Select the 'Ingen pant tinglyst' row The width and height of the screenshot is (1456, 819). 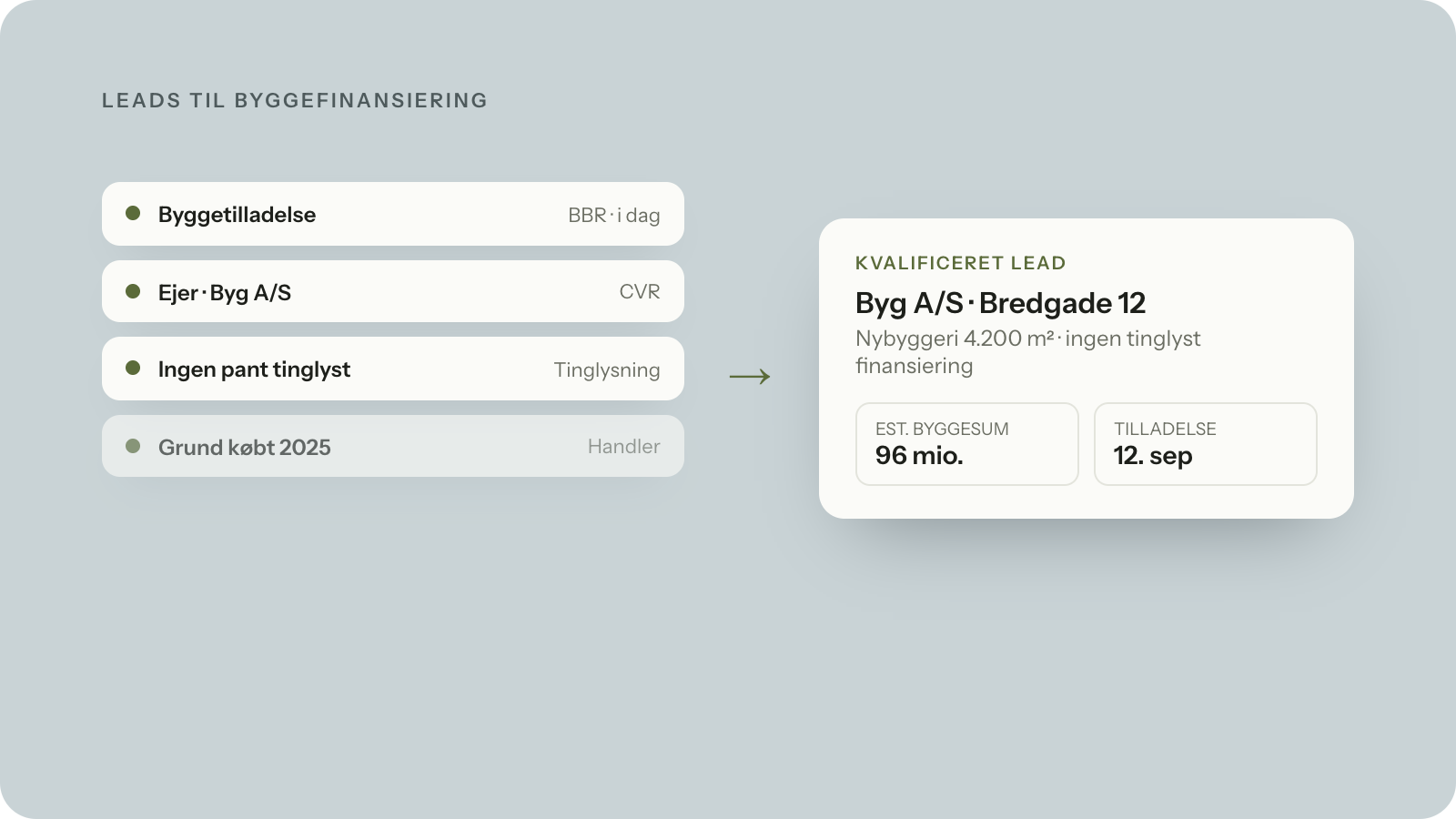pos(393,369)
